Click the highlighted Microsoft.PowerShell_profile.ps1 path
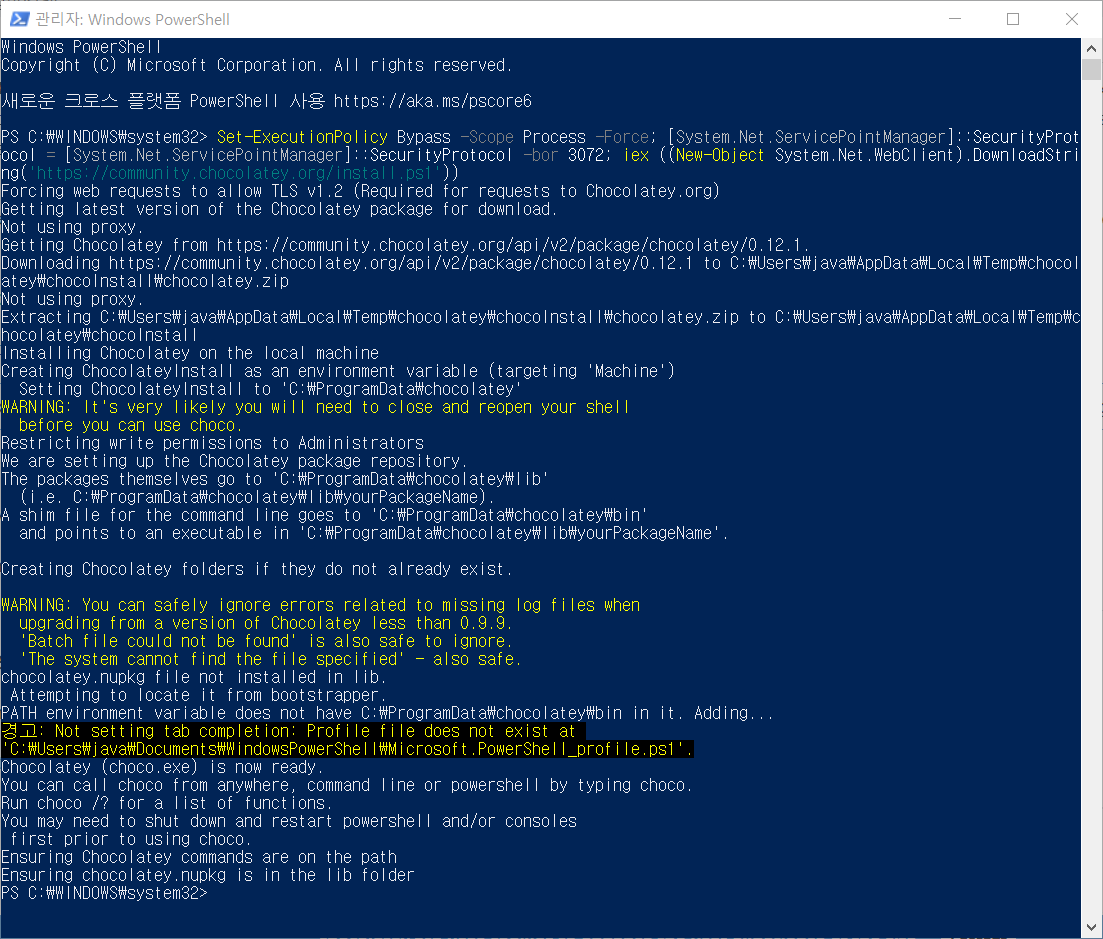Screen dimensions: 1103x939 coord(348,749)
